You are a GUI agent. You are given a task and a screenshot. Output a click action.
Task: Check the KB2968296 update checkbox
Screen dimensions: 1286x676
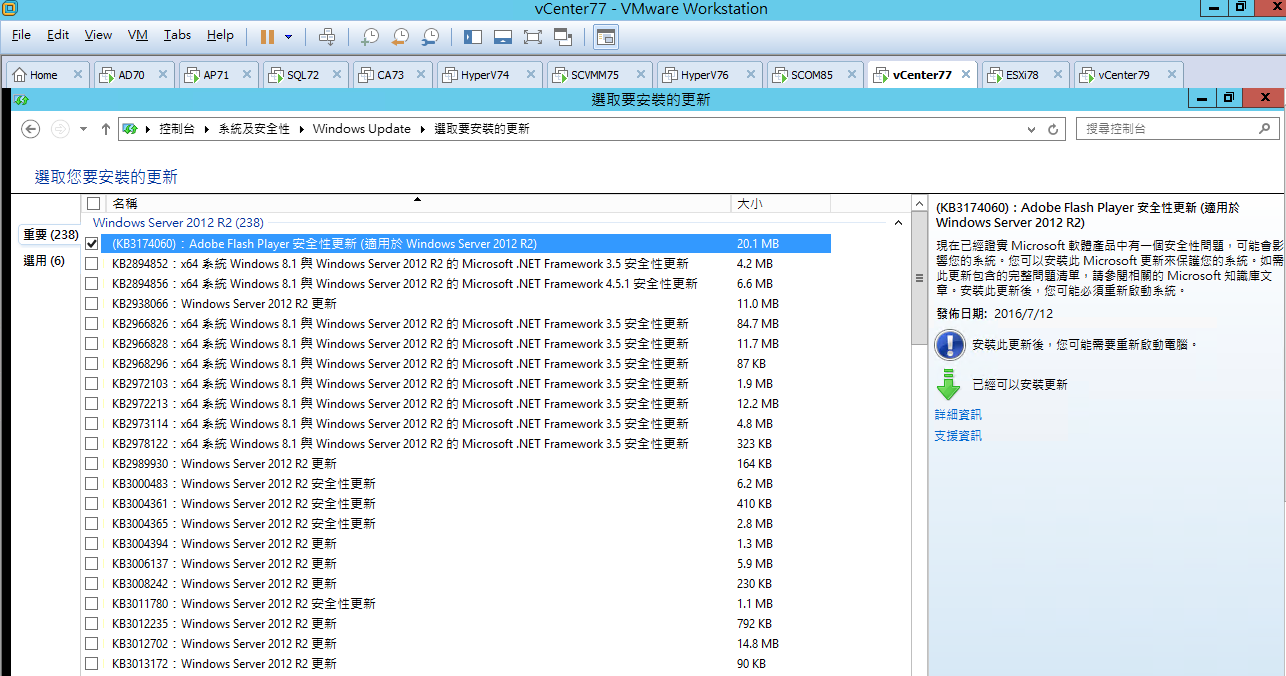coord(92,364)
